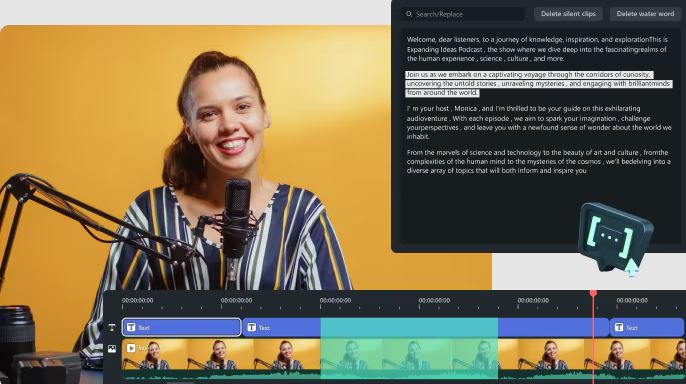Click the paragraph starting "From the marvels of science"

[x=538, y=161]
